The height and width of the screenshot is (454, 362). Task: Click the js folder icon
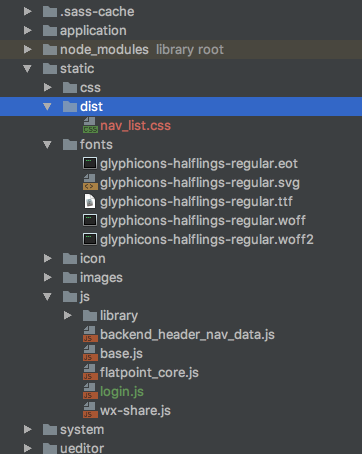pyautogui.click(x=70, y=296)
